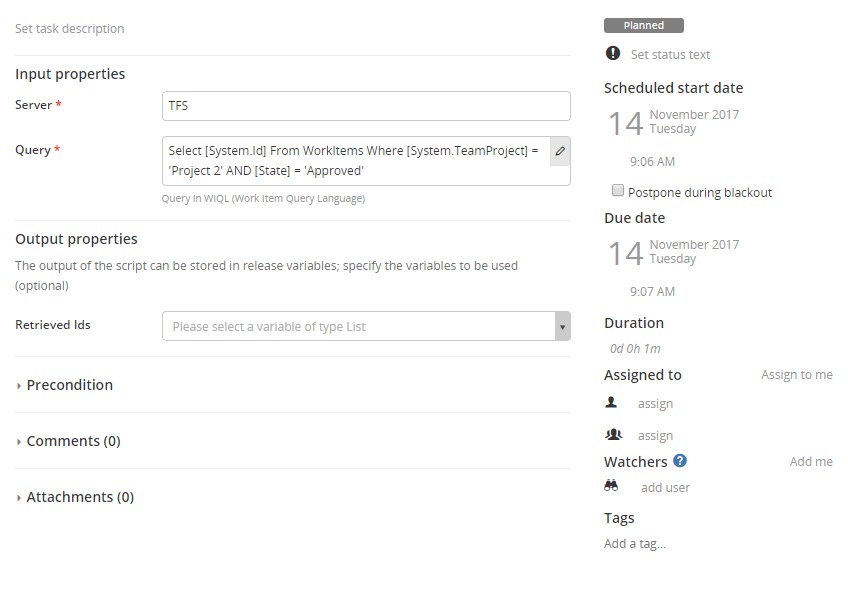Viewport: 848px width, 598px height.
Task: Click the Server input field
Action: [x=366, y=106]
